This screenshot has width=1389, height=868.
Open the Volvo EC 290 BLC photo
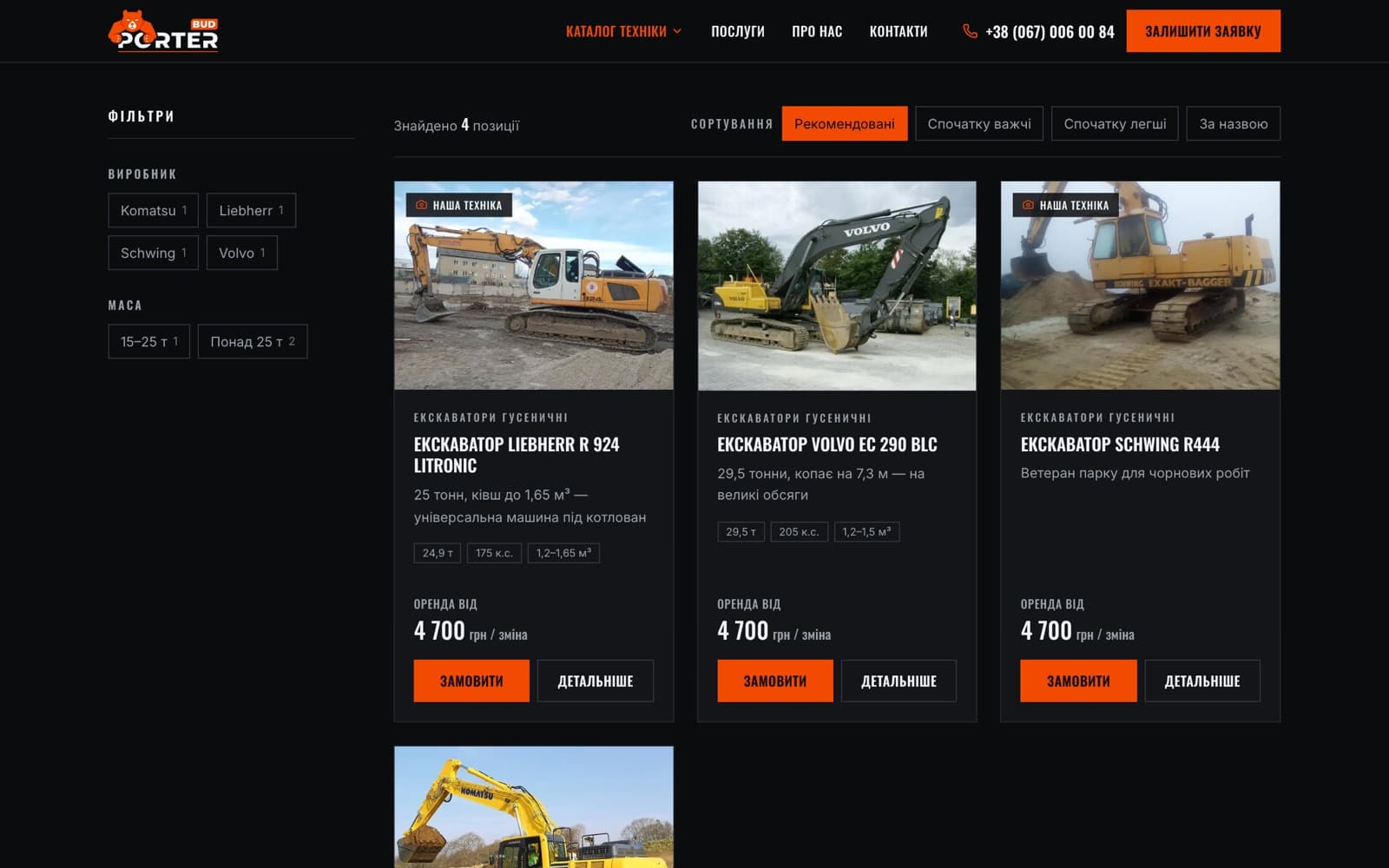(x=837, y=286)
